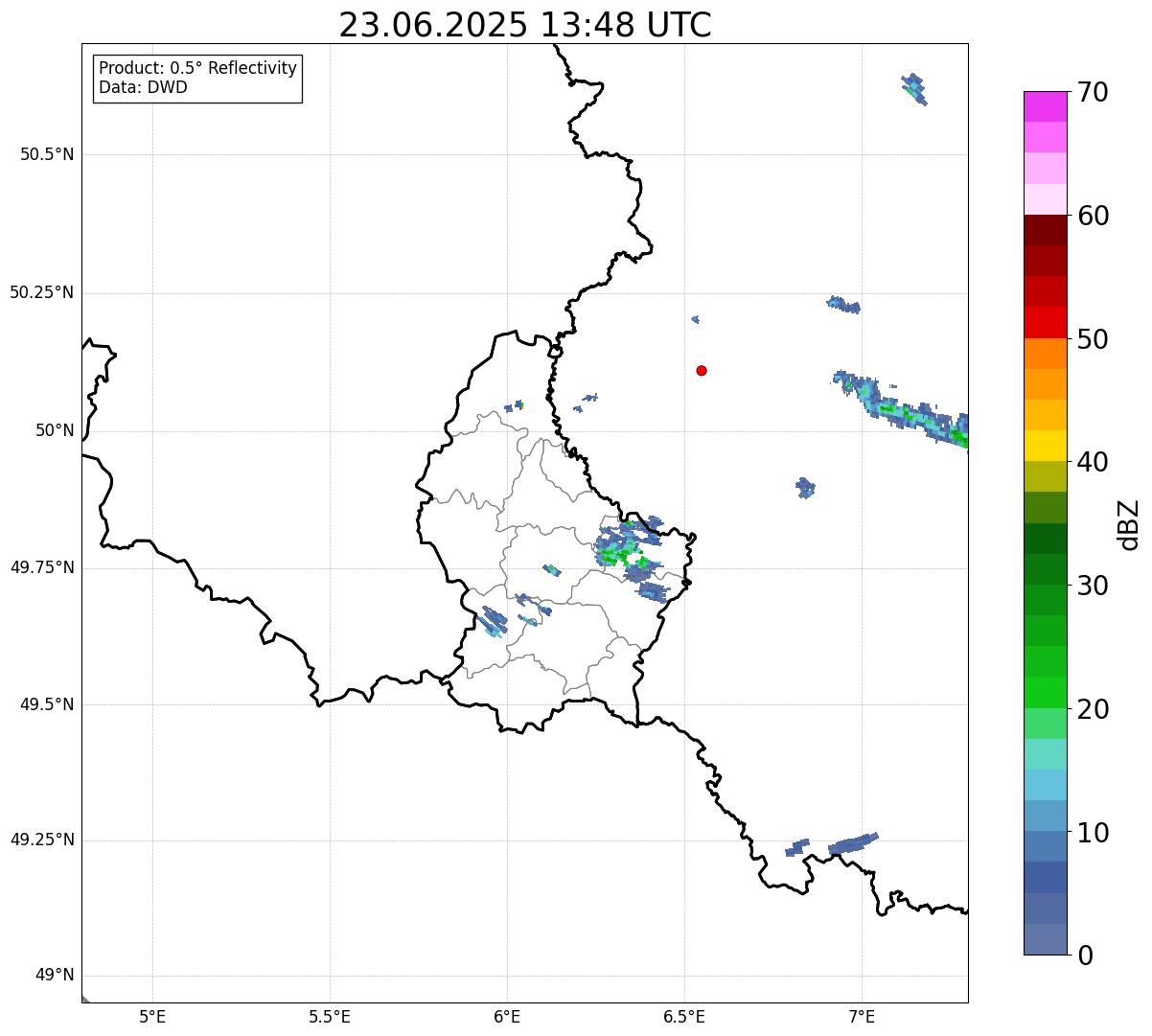The width and height of the screenshot is (1152, 1036).
Task: Click the 6.5°E longitude label
Action: tap(684, 1018)
